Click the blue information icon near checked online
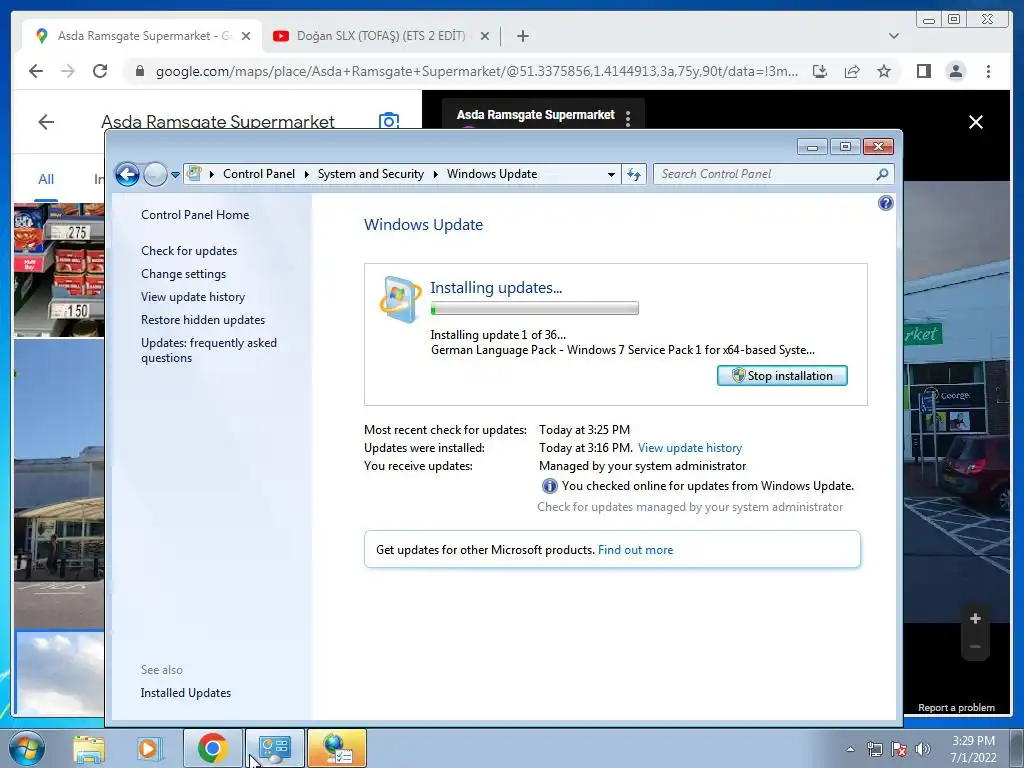This screenshot has height=768, width=1024. 550,486
